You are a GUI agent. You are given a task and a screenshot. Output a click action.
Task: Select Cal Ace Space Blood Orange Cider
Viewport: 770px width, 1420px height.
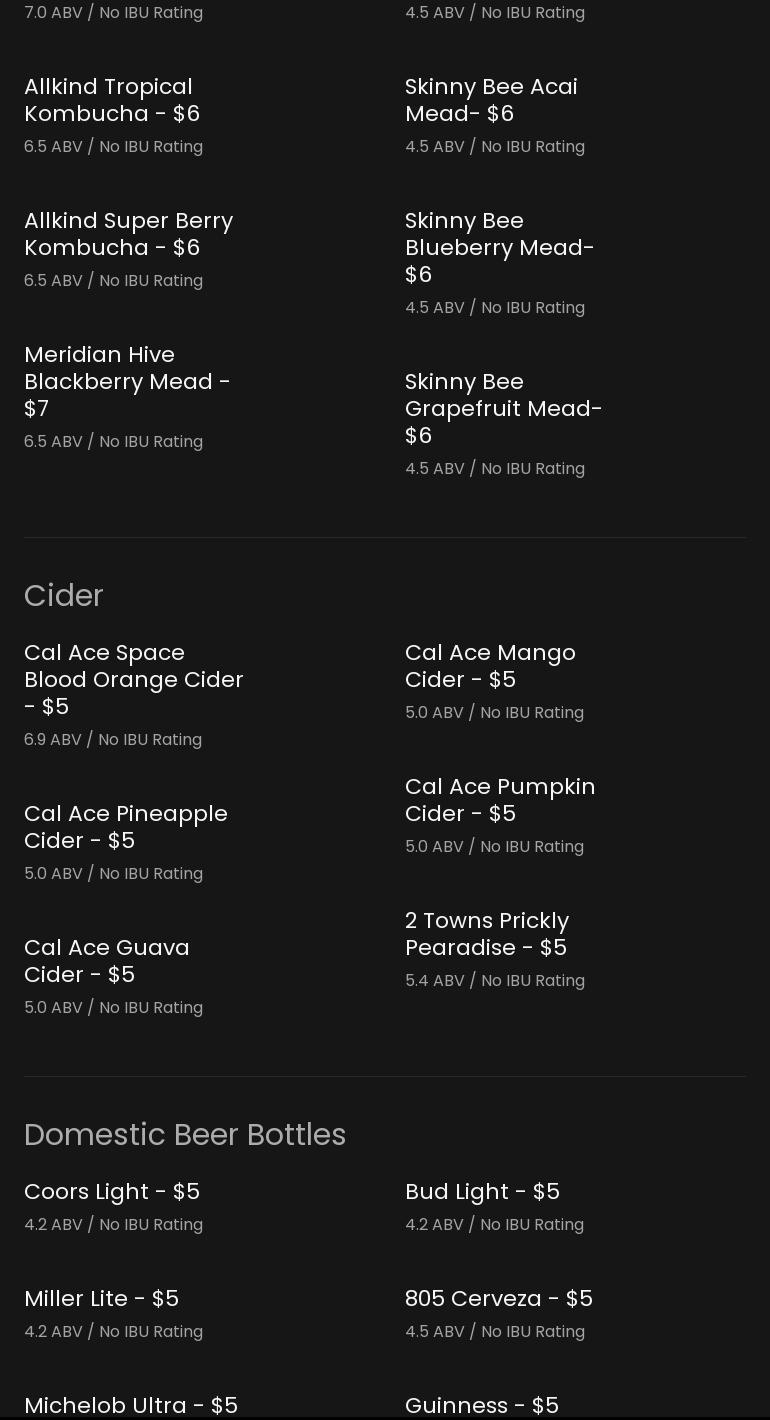[134, 679]
